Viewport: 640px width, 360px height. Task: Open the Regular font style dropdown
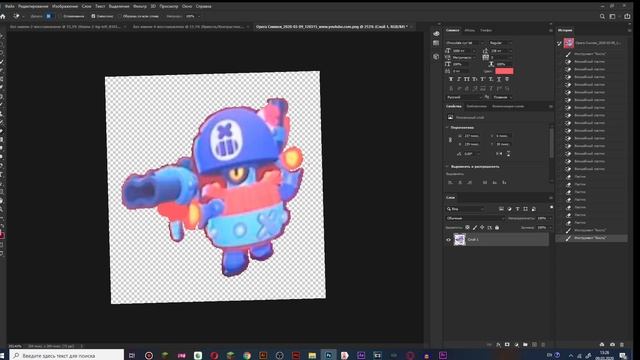tap(500, 43)
